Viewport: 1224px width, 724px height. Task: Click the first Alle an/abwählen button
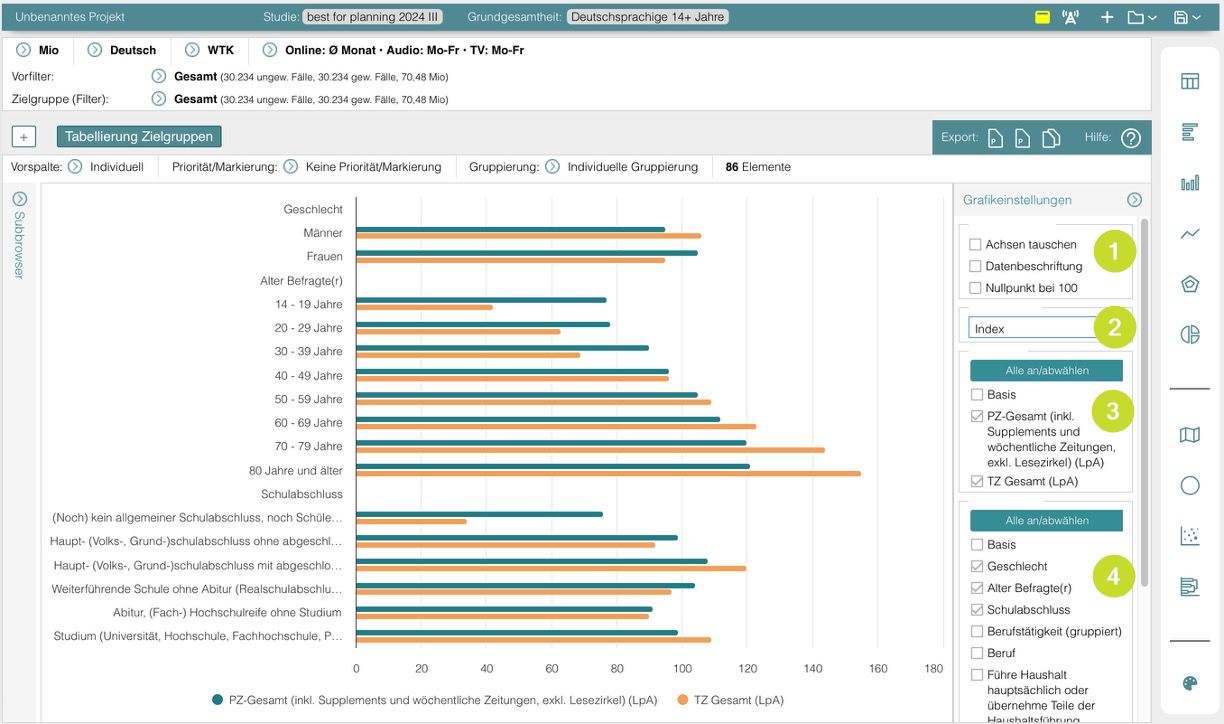click(1046, 371)
